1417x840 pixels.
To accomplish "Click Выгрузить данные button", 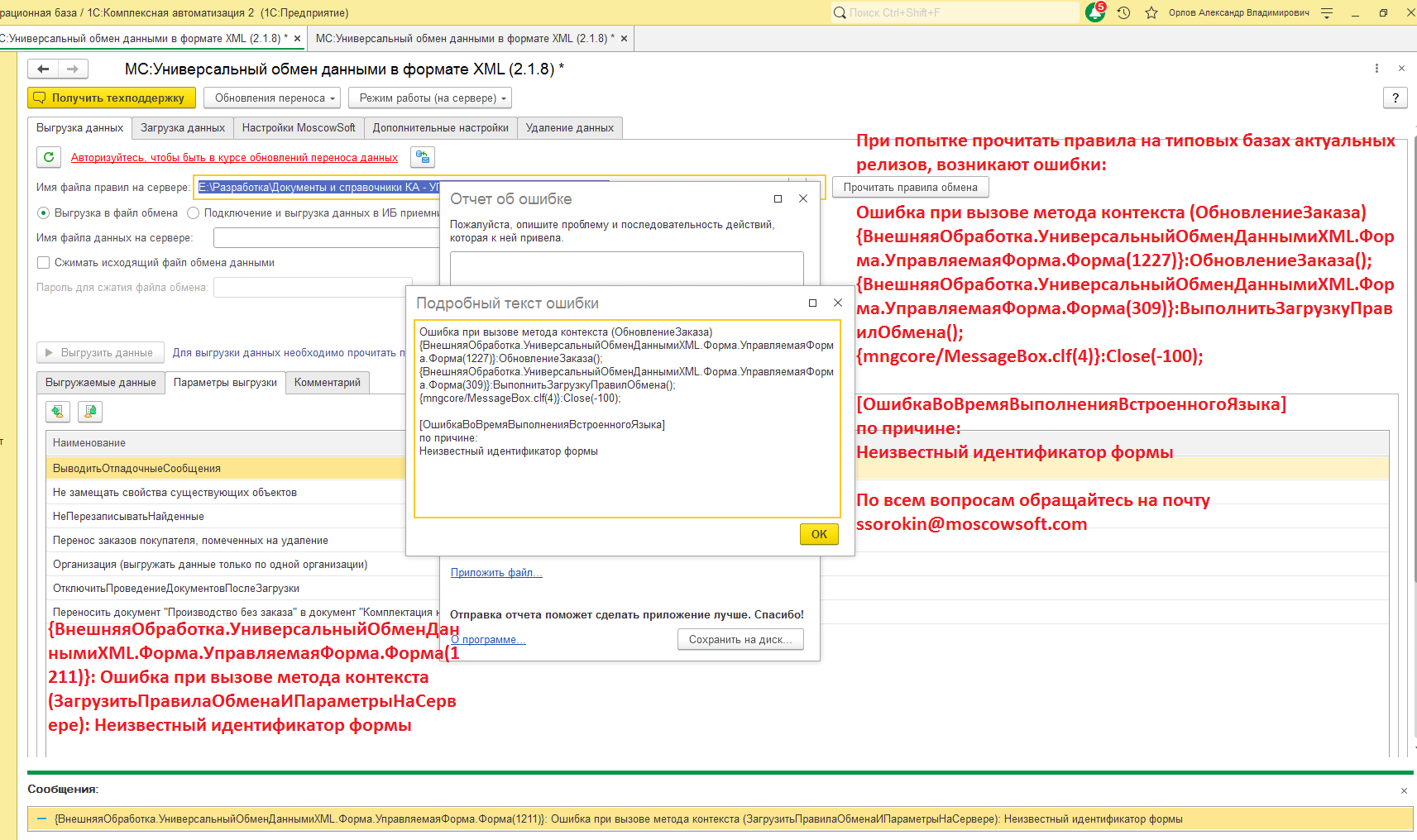I will click(x=100, y=353).
